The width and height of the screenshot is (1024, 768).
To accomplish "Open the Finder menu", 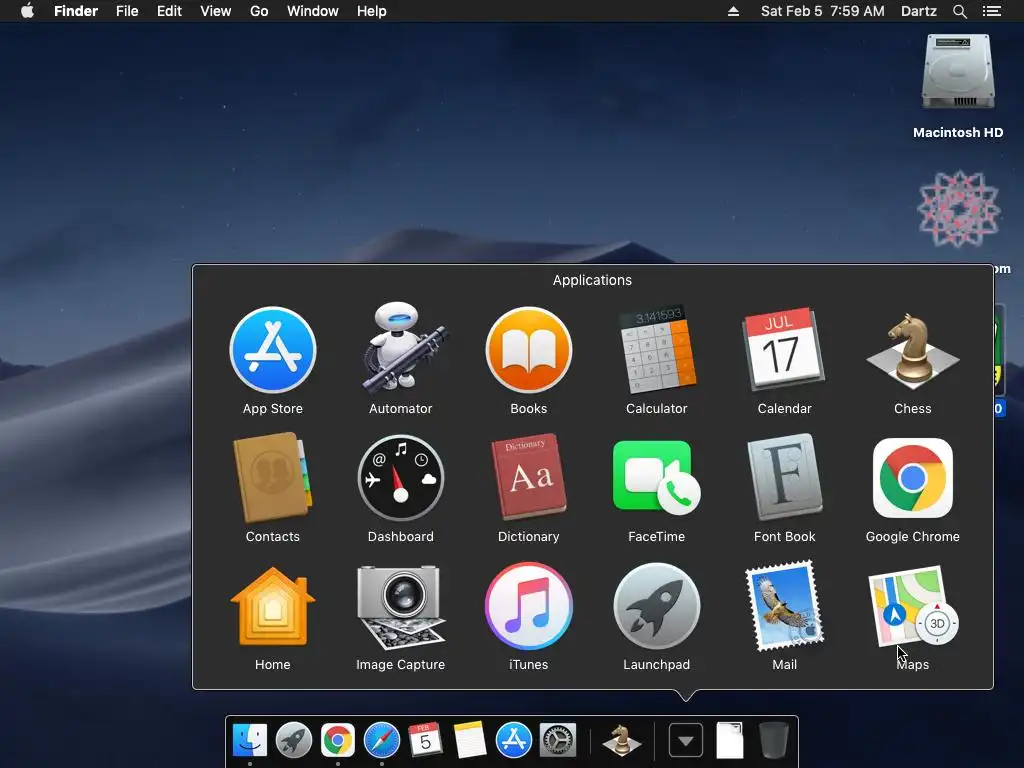I will tap(76, 11).
